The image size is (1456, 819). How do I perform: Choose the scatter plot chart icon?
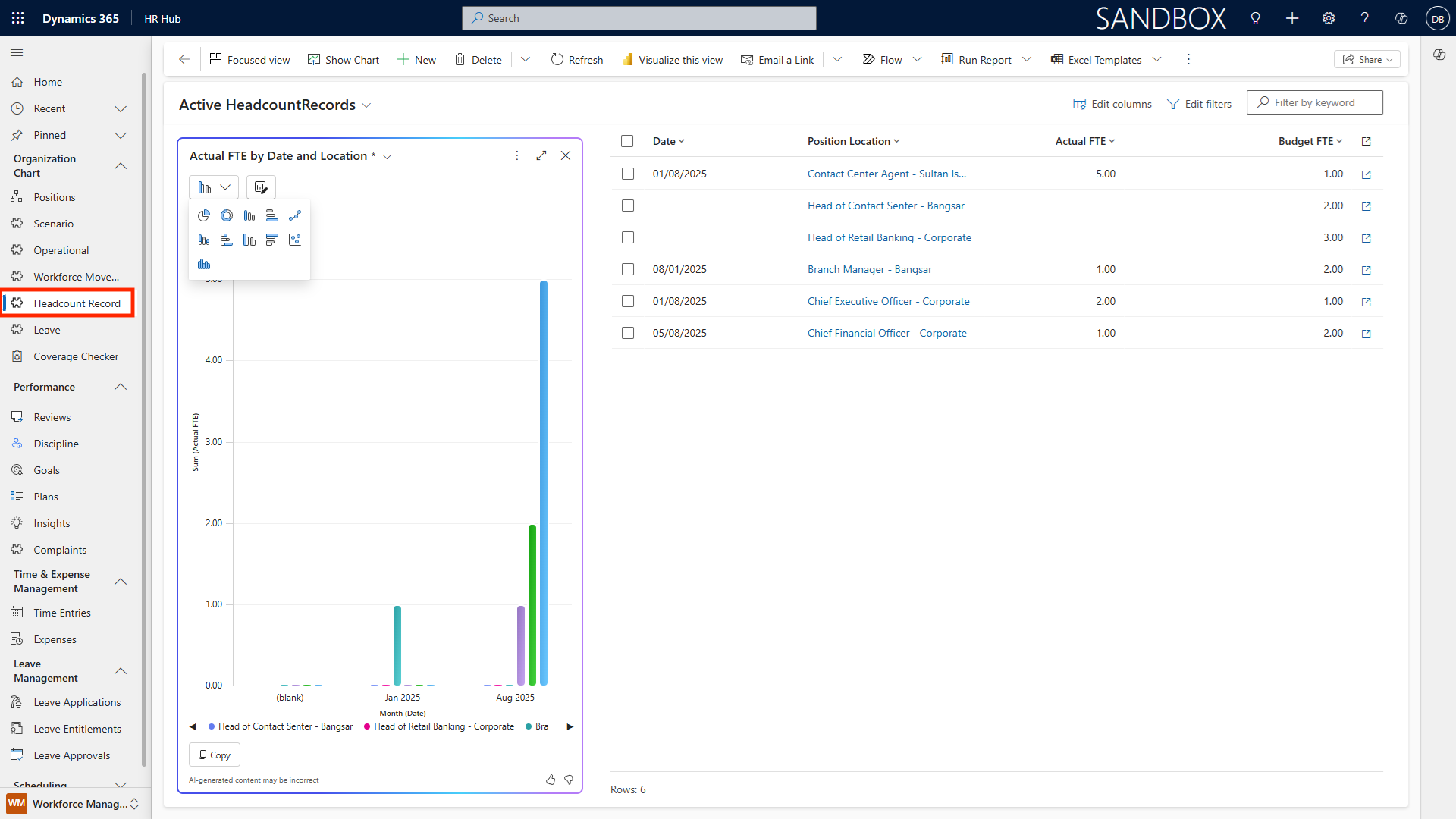coord(295,240)
